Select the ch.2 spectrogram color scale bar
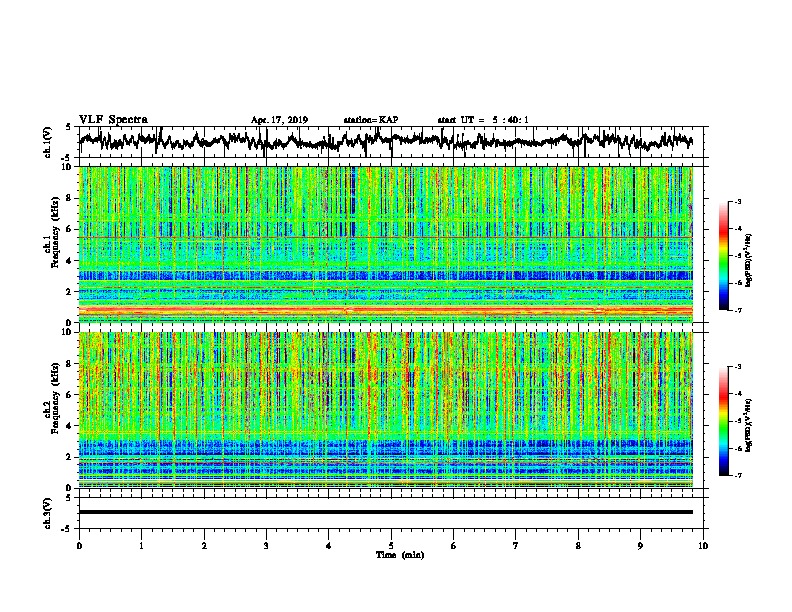The height and width of the screenshot is (612, 792). (723, 421)
